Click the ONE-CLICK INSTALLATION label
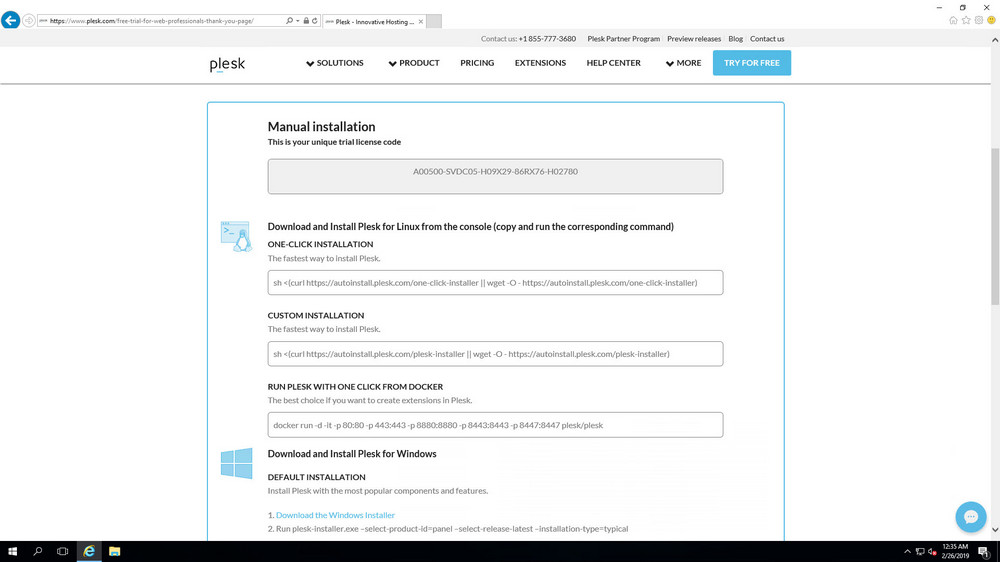This screenshot has width=1000, height=562. pos(320,244)
